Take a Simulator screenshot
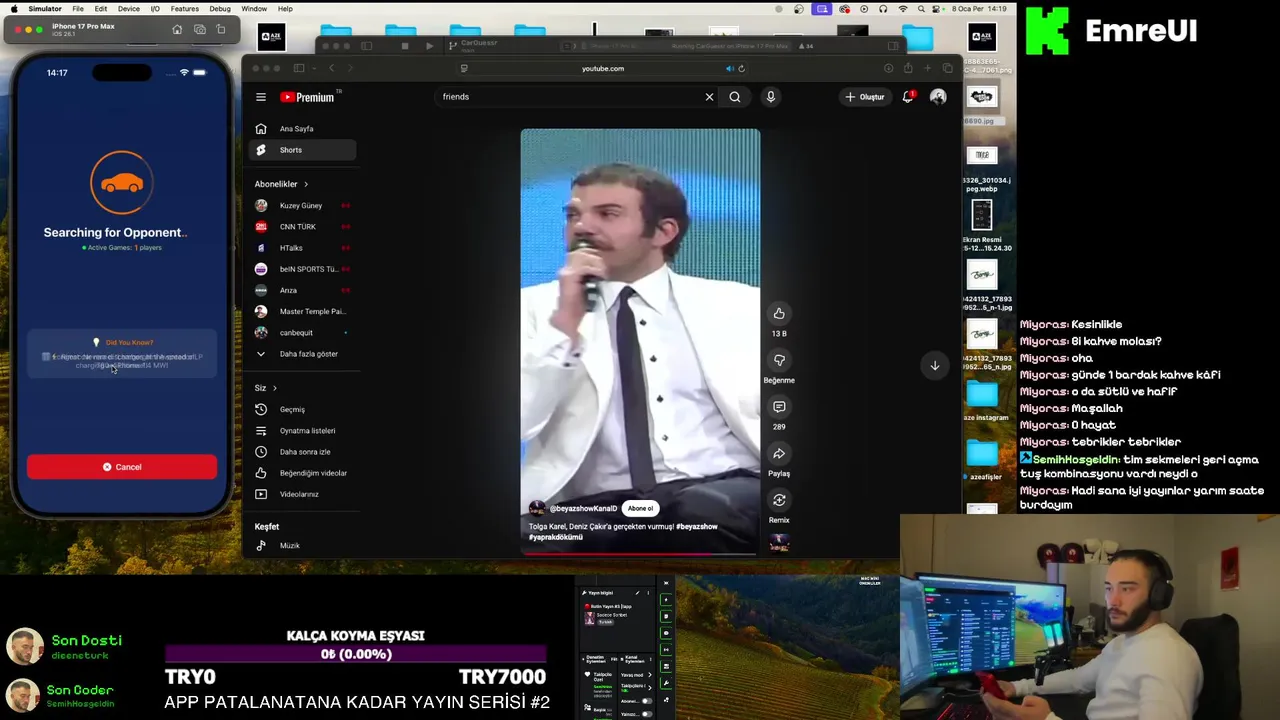 (200, 29)
